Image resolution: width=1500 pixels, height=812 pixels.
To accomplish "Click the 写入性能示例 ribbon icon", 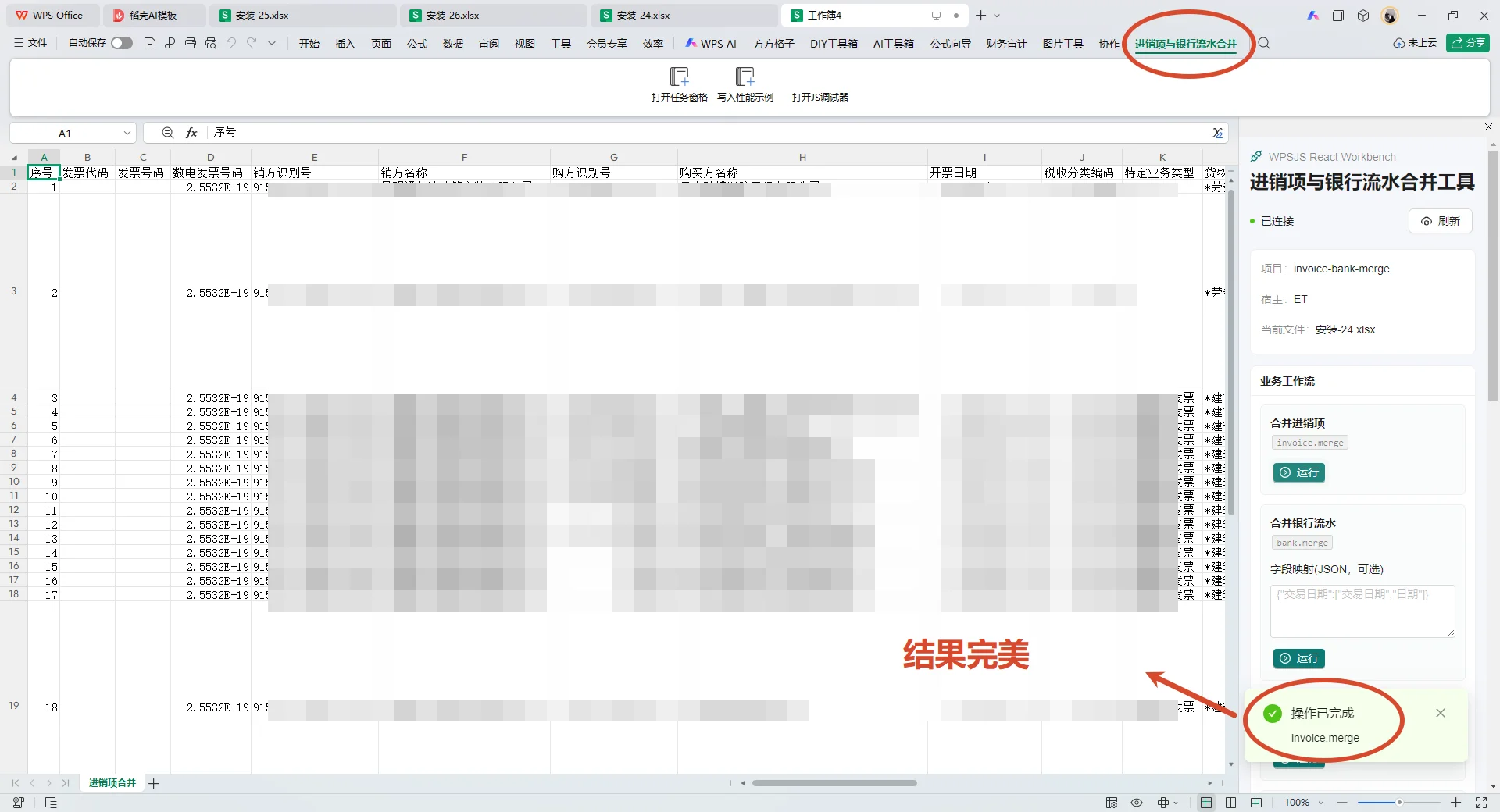I will coord(745,77).
